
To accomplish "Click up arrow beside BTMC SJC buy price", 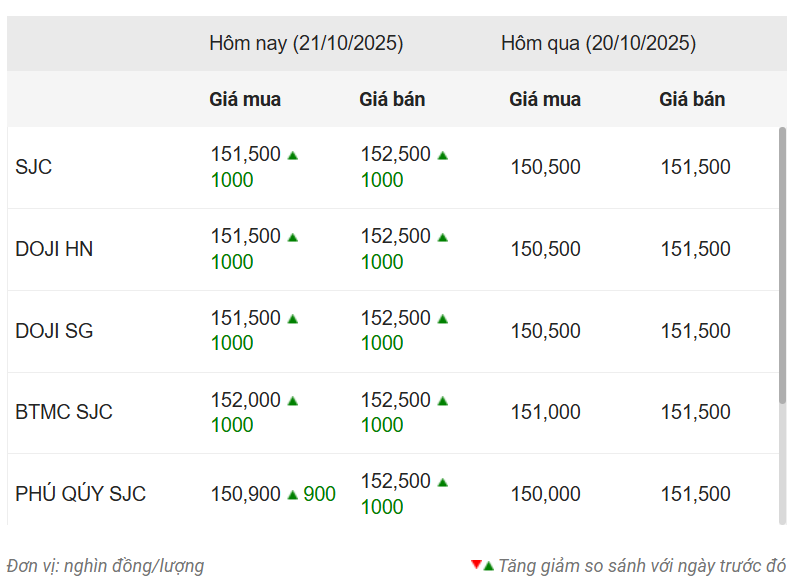I will 293,401.
